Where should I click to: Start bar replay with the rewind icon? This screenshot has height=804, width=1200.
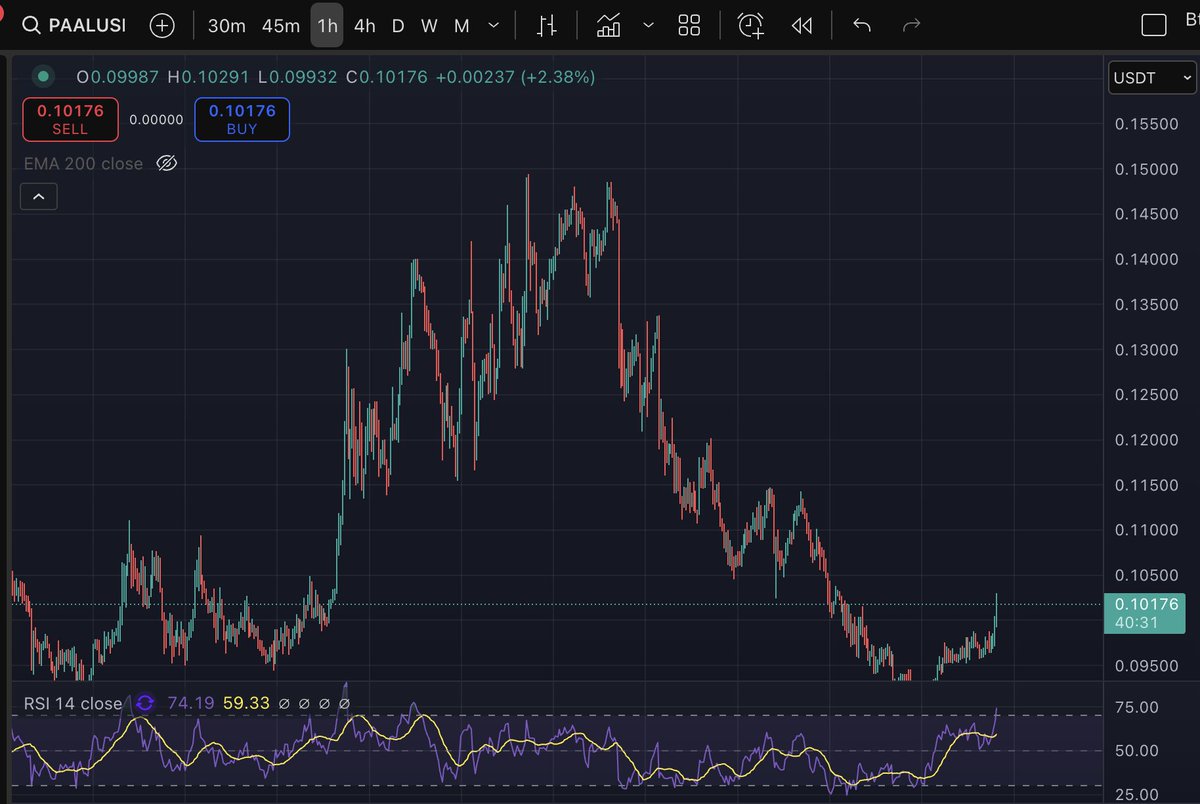coord(801,25)
